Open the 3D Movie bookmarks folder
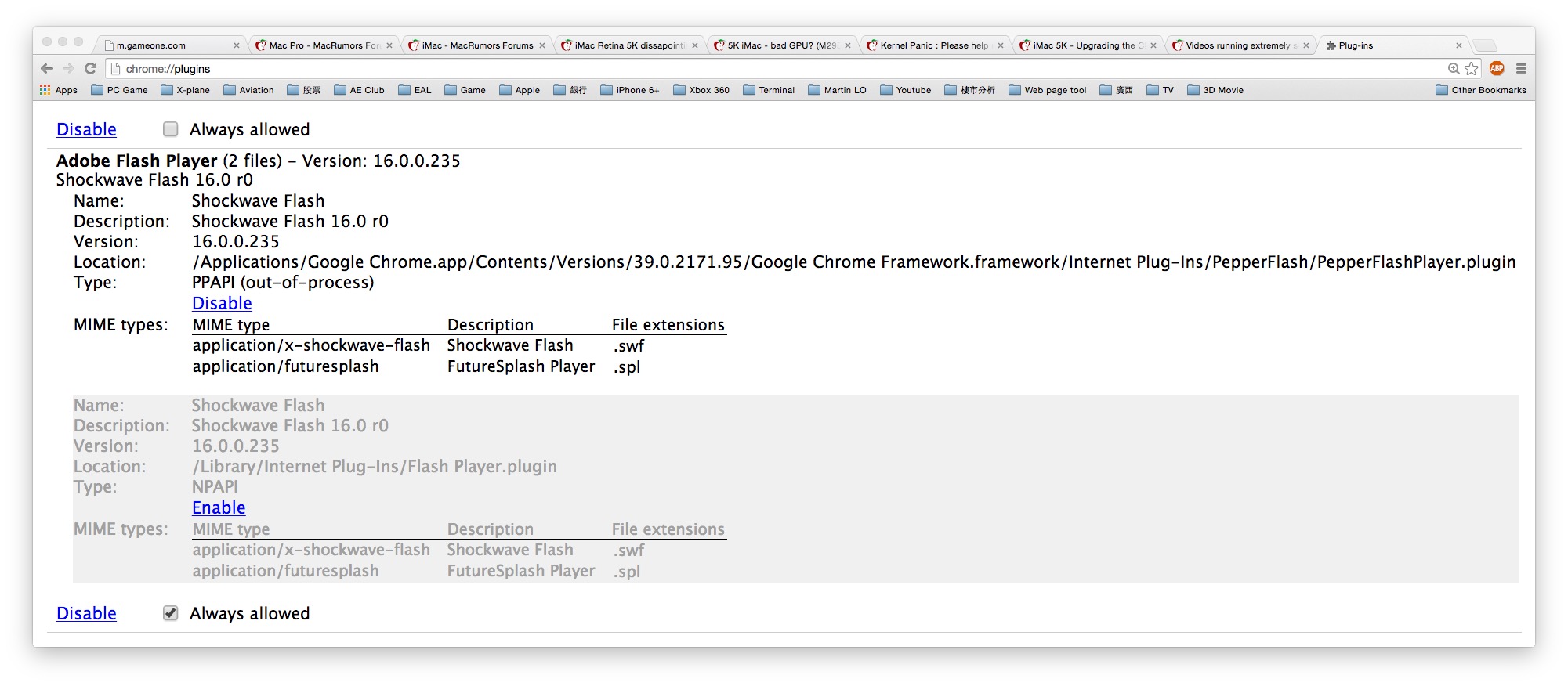 pyautogui.click(x=1215, y=90)
